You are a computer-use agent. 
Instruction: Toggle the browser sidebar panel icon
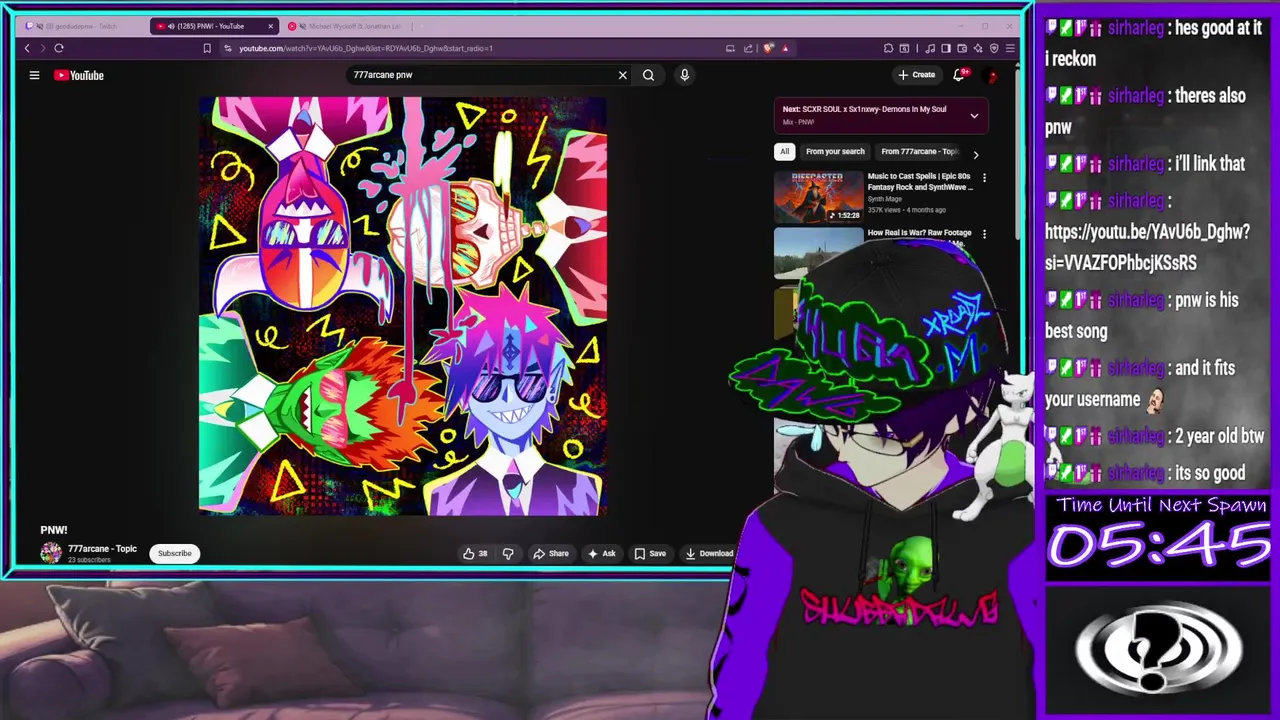[x=946, y=48]
